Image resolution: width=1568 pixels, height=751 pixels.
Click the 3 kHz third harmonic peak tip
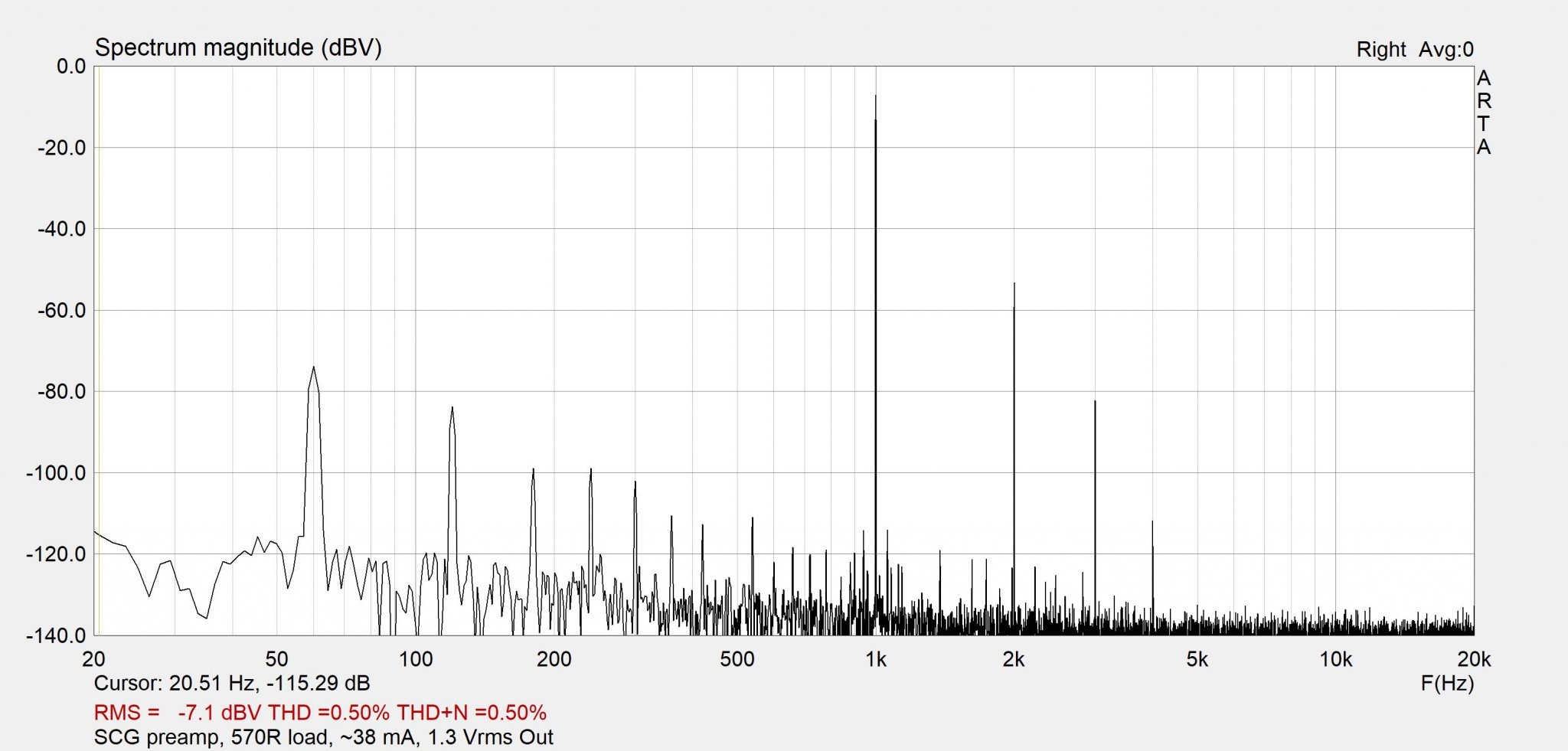(x=1095, y=401)
